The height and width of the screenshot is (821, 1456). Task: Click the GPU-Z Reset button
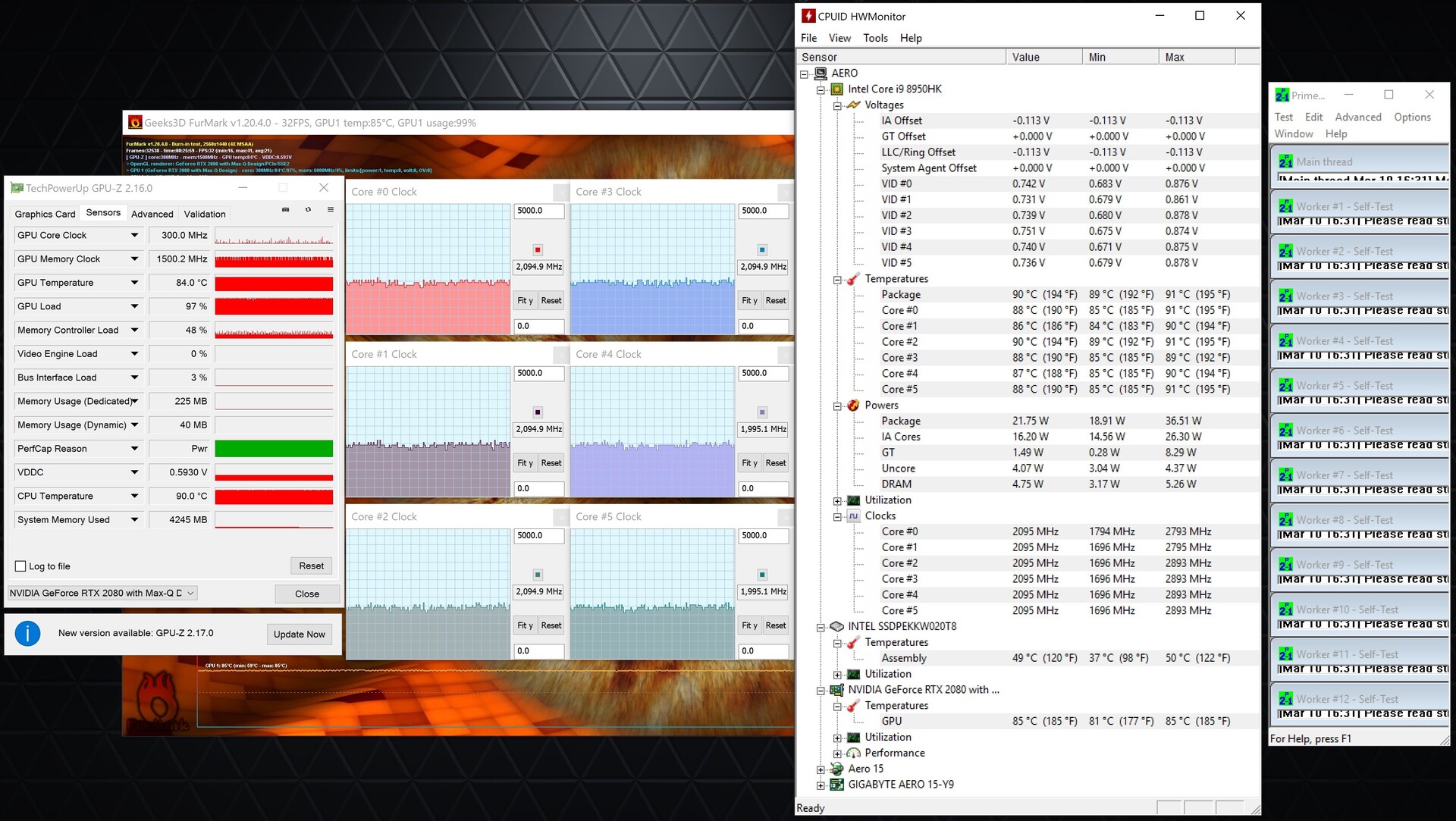311,566
